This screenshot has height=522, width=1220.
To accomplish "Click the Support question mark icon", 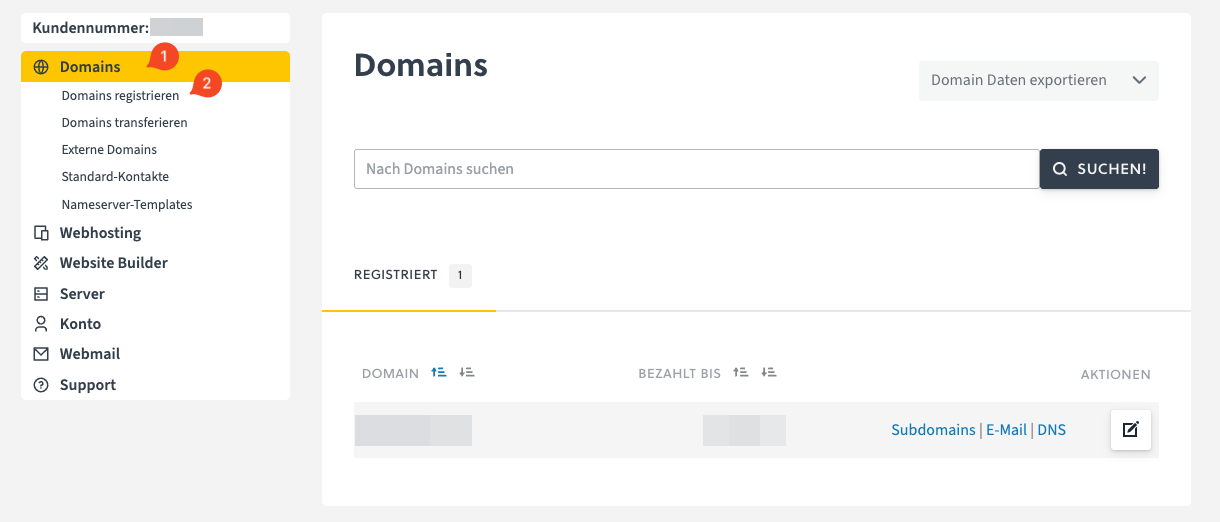I will (x=41, y=385).
